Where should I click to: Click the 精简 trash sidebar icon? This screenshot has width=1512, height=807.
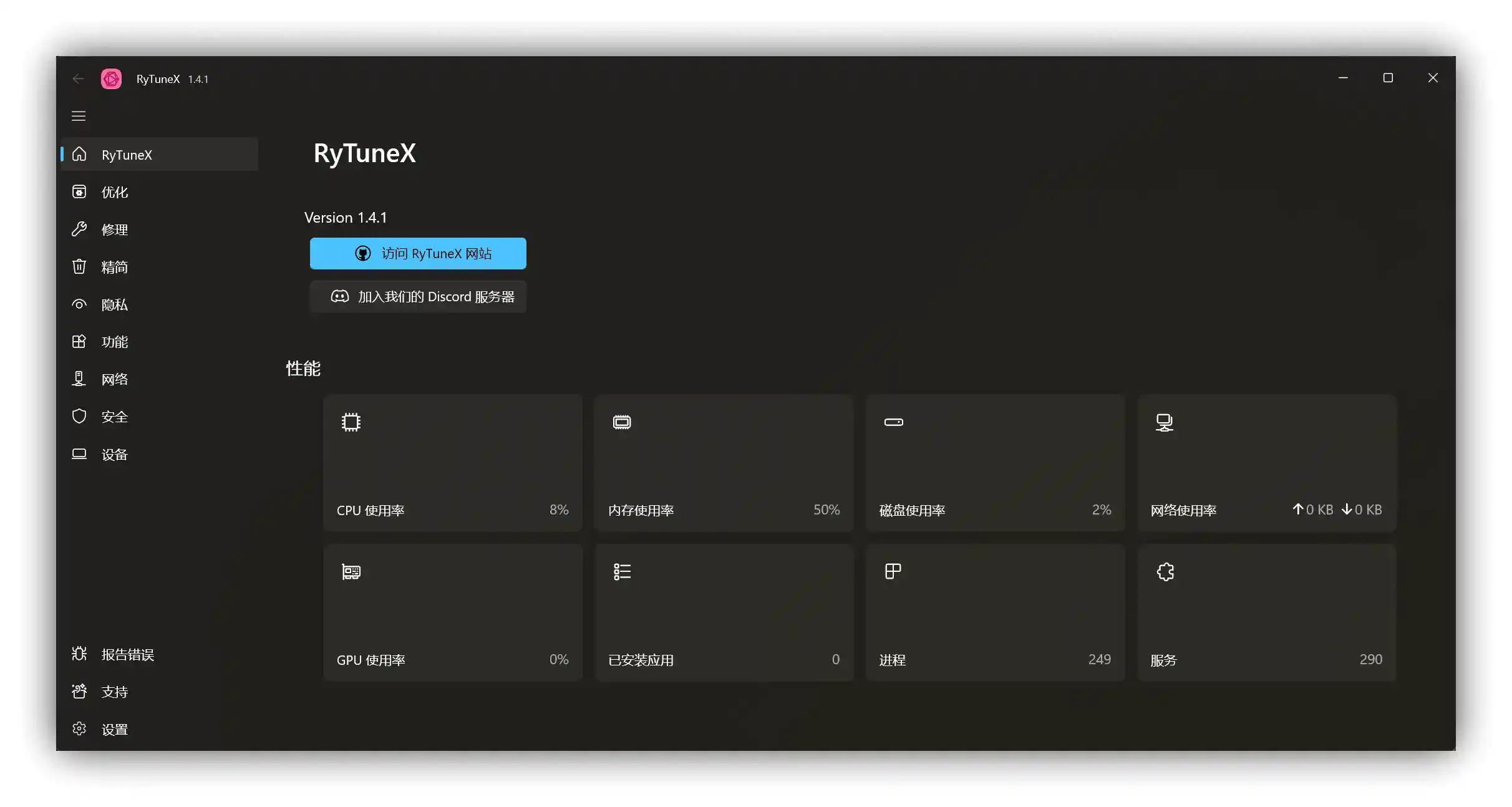[79, 266]
